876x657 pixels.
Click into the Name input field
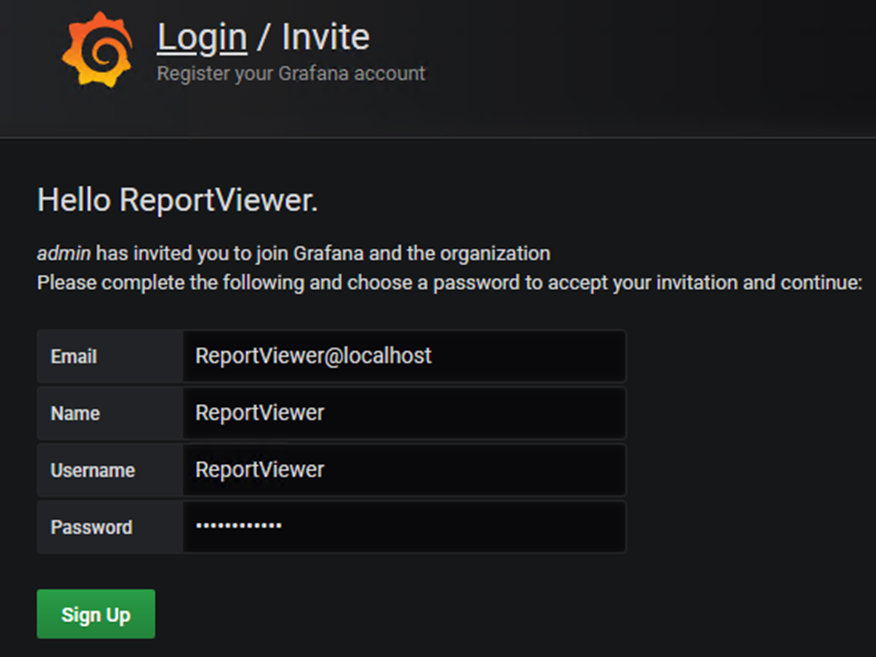click(x=404, y=413)
